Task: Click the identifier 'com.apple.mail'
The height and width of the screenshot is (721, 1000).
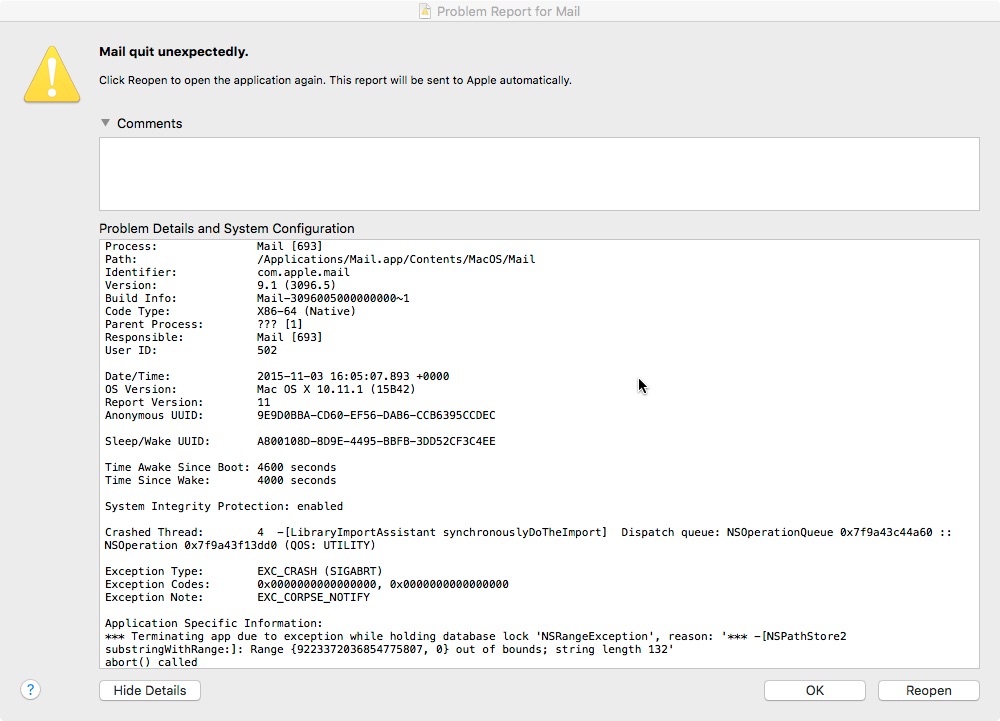Action: 304,272
